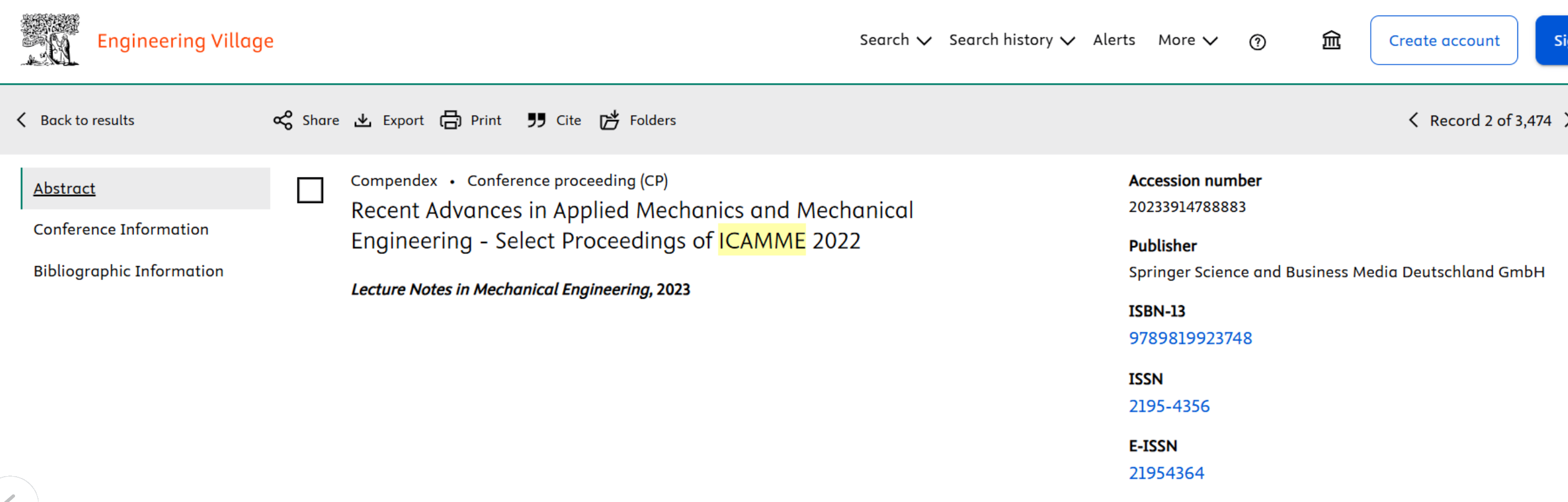Image resolution: width=1568 pixels, height=502 pixels.
Task: Click the Engineering Village tree logo
Action: tap(50, 40)
